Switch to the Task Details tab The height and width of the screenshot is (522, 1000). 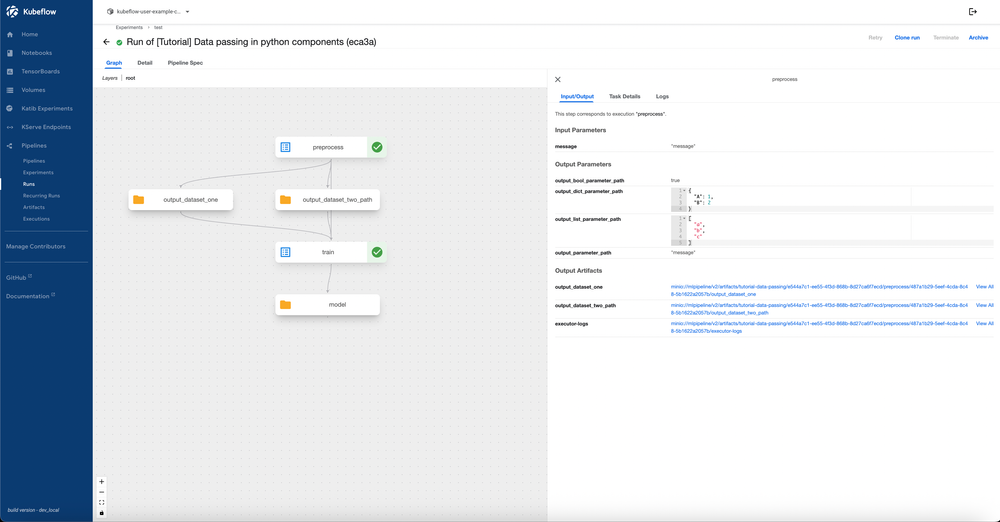click(624, 96)
